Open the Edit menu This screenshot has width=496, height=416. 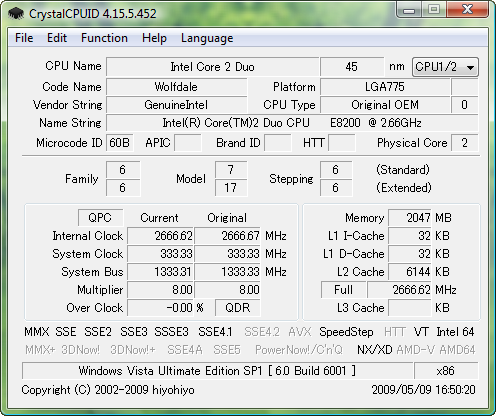57,38
